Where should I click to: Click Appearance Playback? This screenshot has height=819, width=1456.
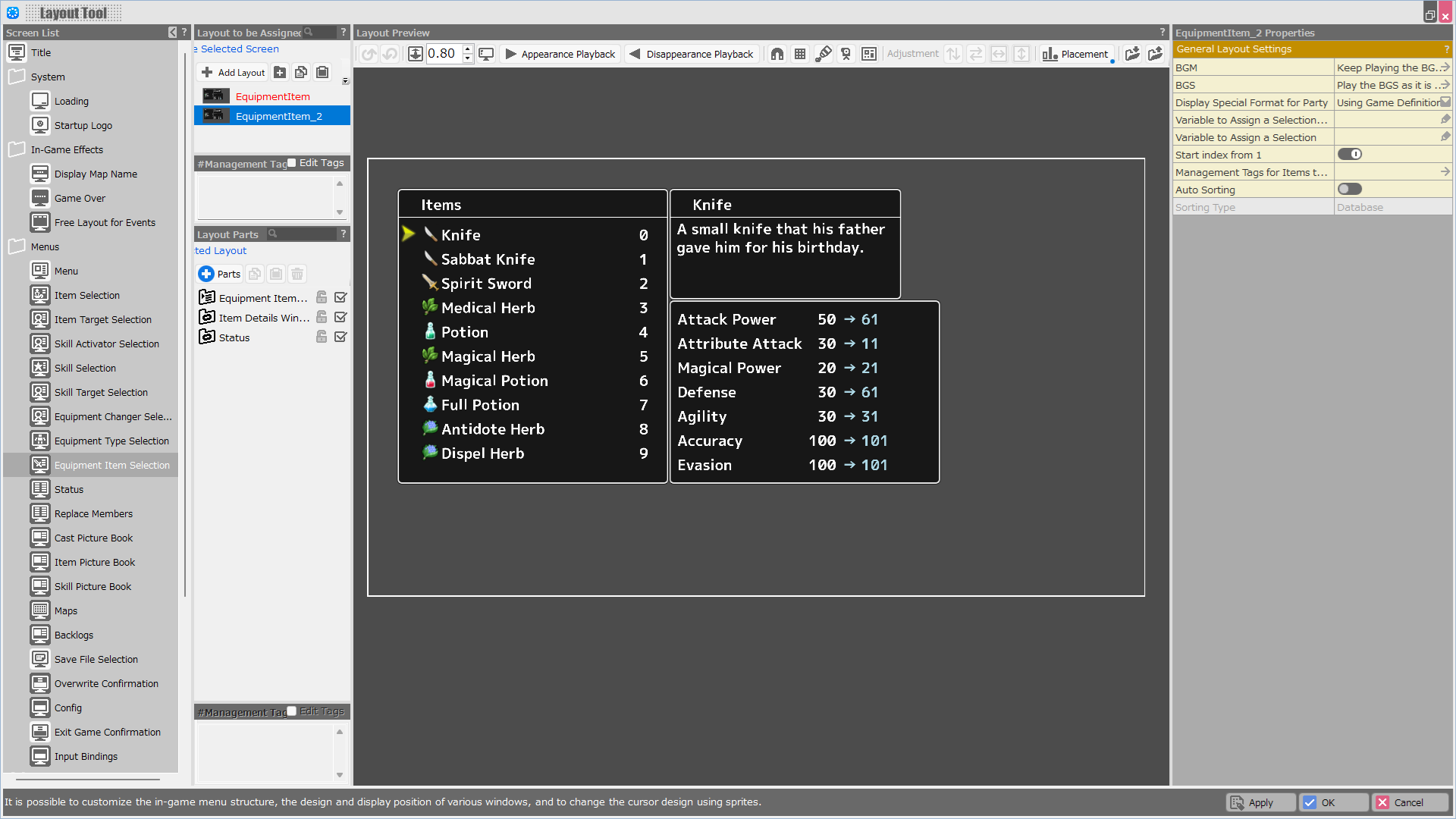click(x=560, y=54)
